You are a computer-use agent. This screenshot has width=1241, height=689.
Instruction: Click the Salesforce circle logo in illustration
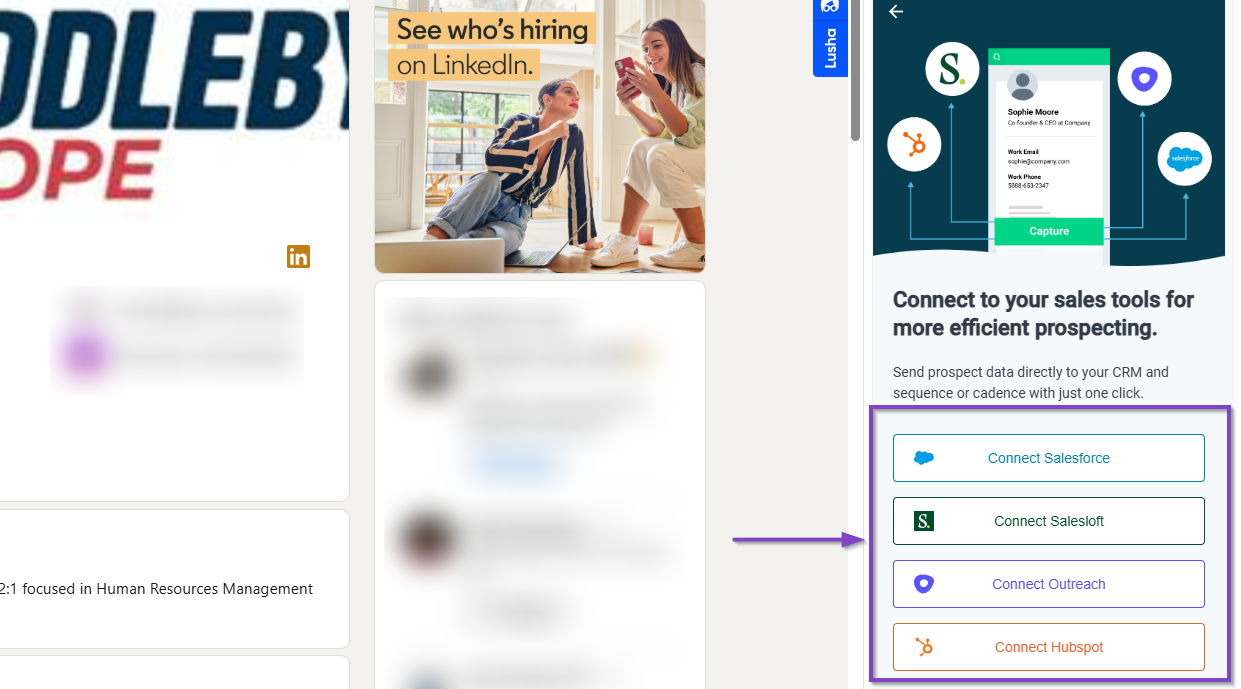click(x=1185, y=158)
